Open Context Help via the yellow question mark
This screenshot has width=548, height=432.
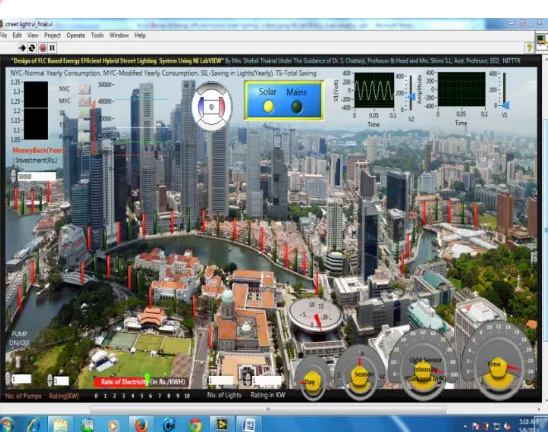[529, 48]
